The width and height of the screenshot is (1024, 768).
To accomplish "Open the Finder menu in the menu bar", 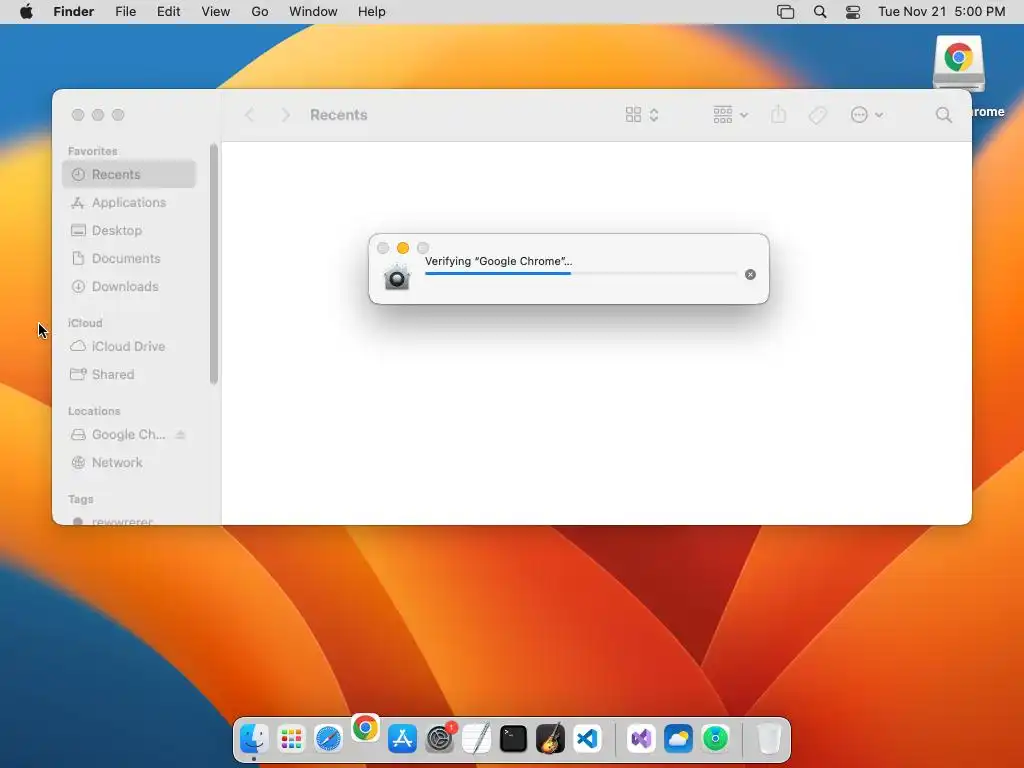I will point(74,12).
